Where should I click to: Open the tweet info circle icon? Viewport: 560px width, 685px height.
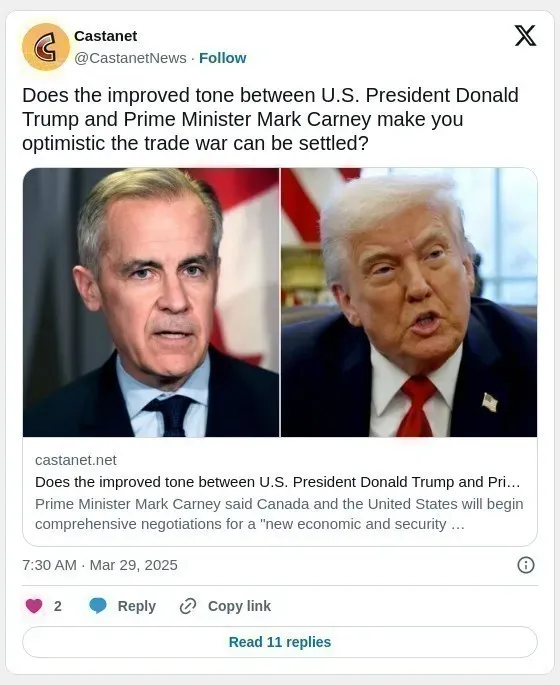pos(525,565)
